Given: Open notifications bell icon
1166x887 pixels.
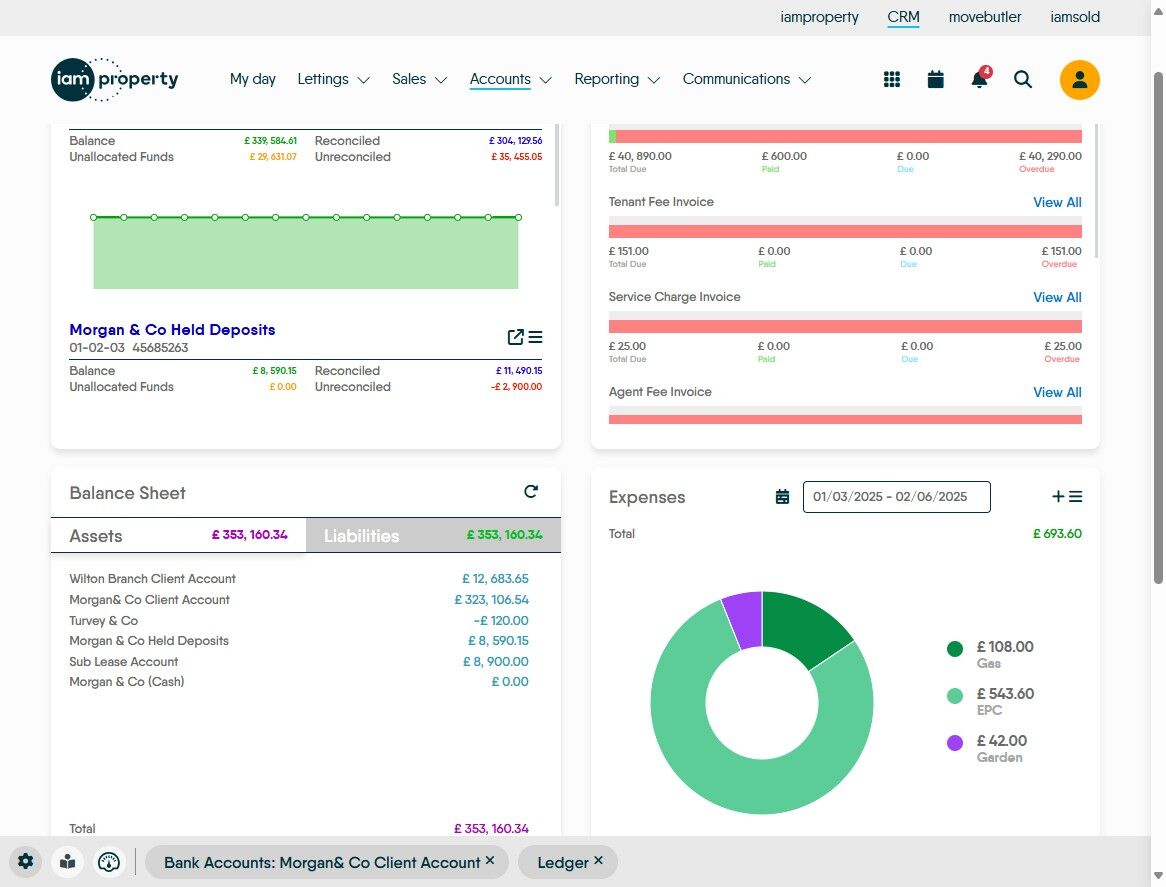Looking at the screenshot, I should point(979,80).
